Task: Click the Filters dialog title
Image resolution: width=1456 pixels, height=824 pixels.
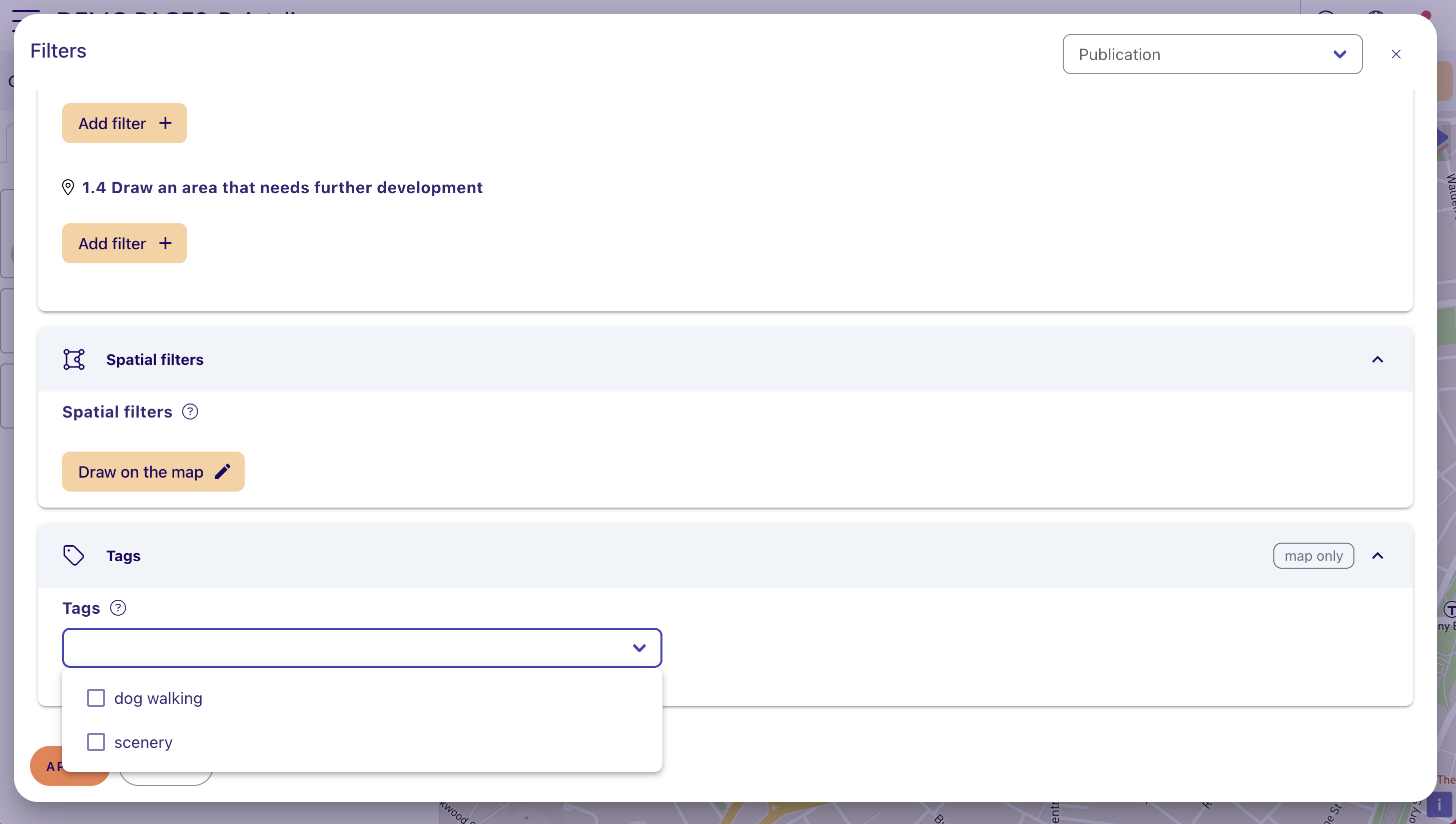Action: [x=58, y=51]
